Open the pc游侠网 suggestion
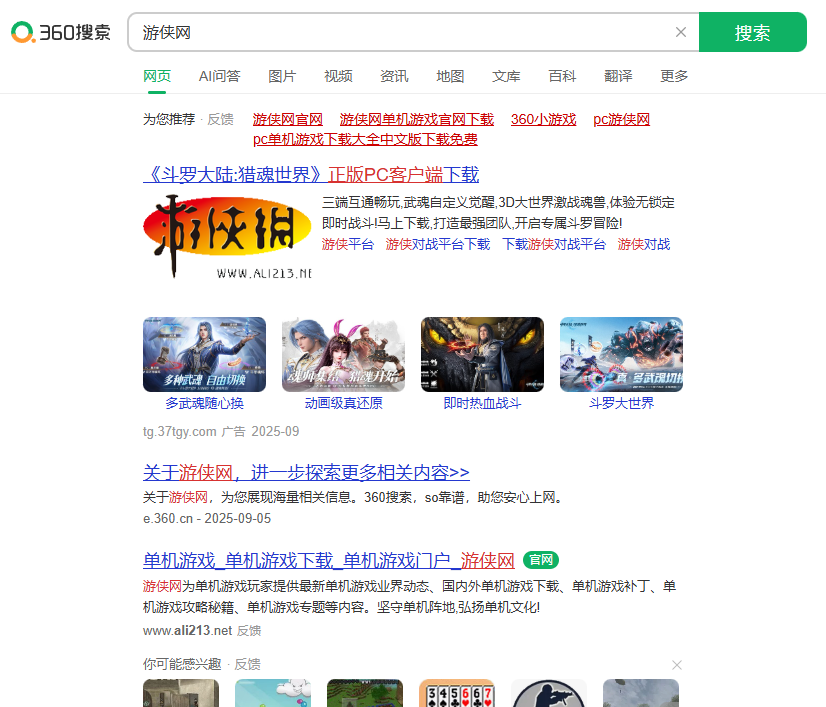 (621, 119)
